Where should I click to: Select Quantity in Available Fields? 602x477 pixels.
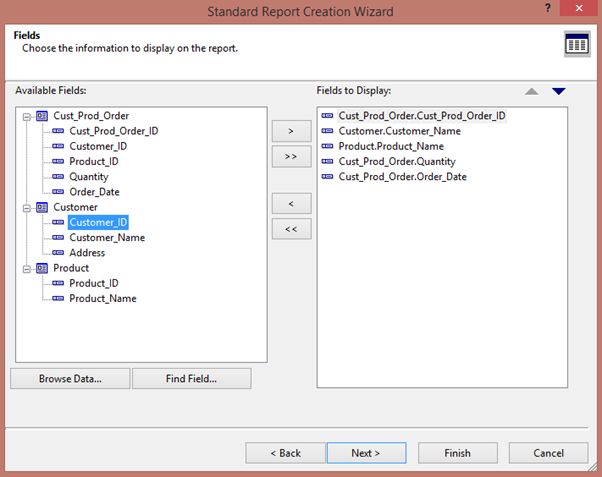(x=89, y=177)
